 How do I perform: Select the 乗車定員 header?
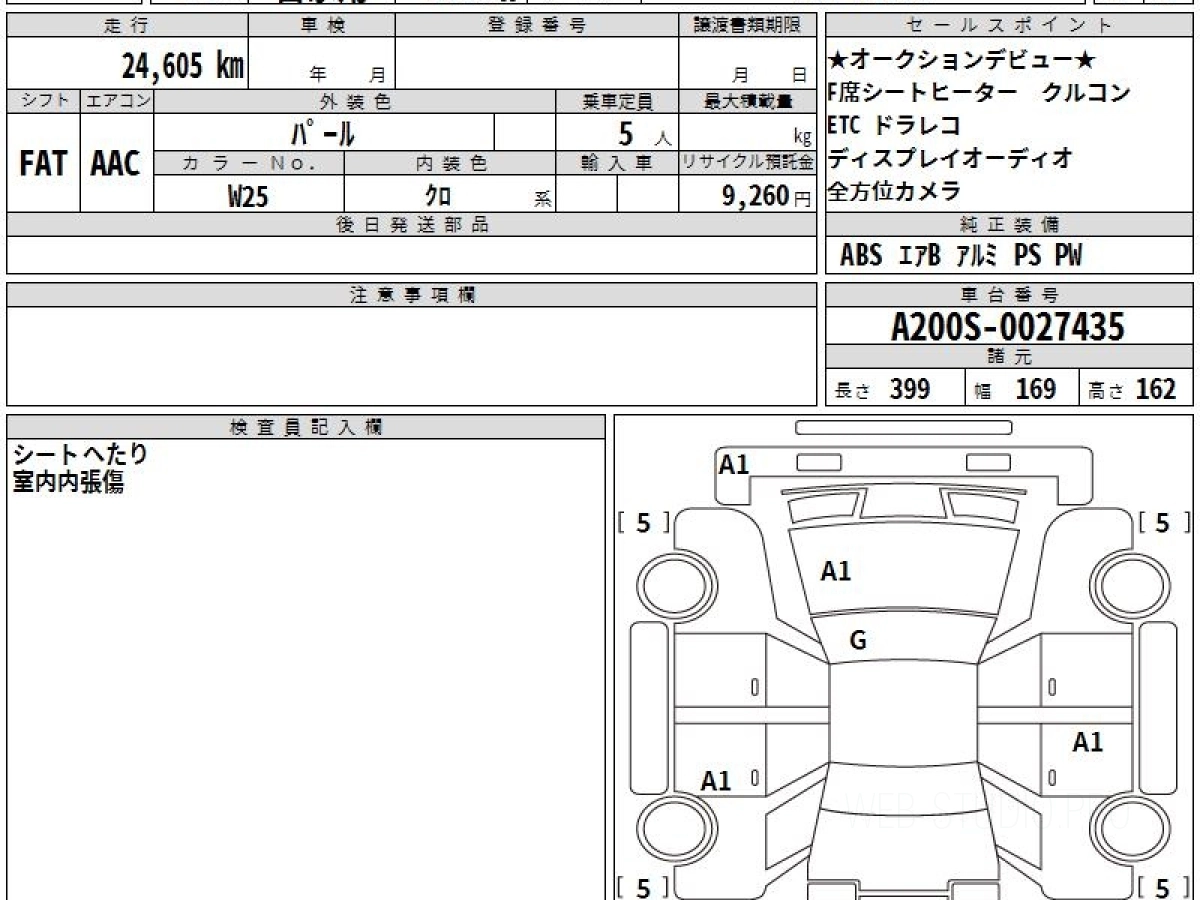617,101
